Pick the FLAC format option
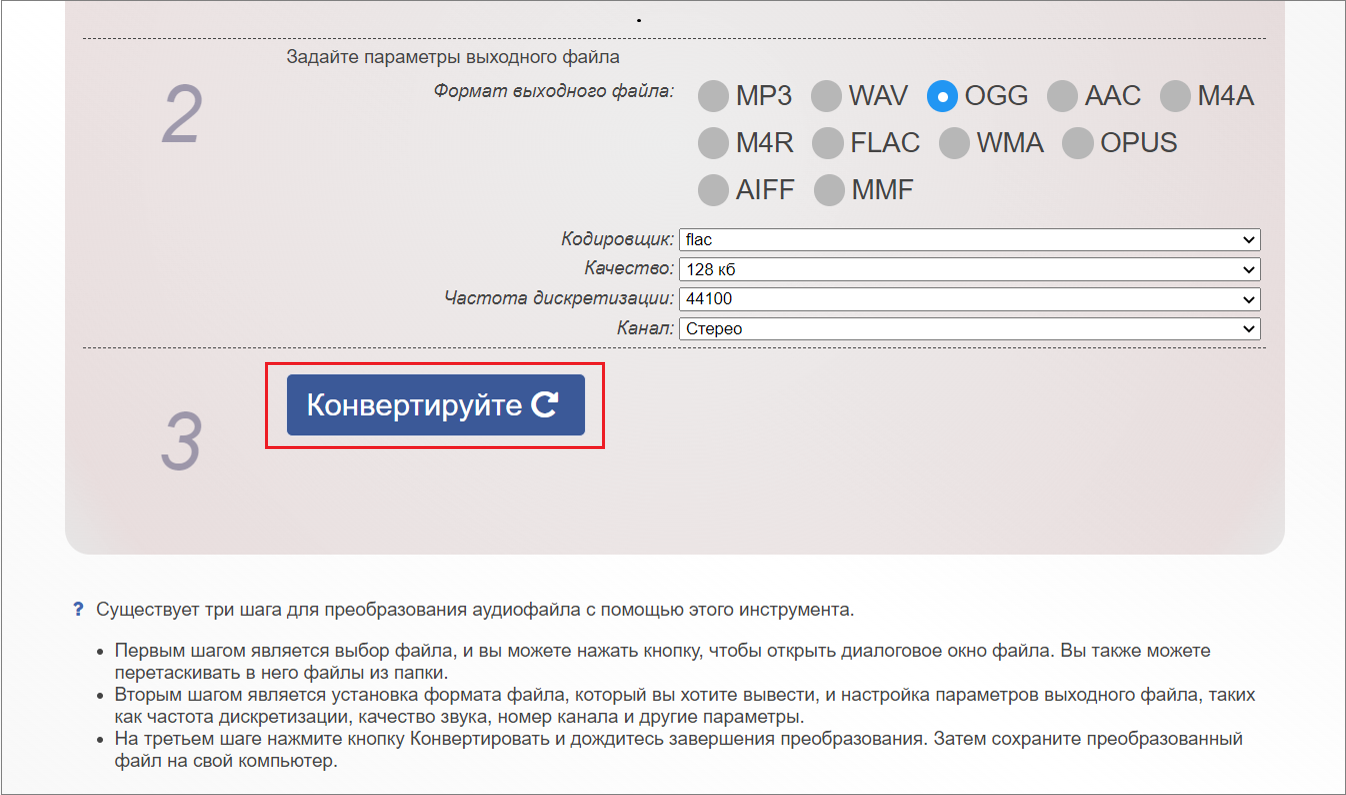The height and width of the screenshot is (795, 1346). [828, 143]
